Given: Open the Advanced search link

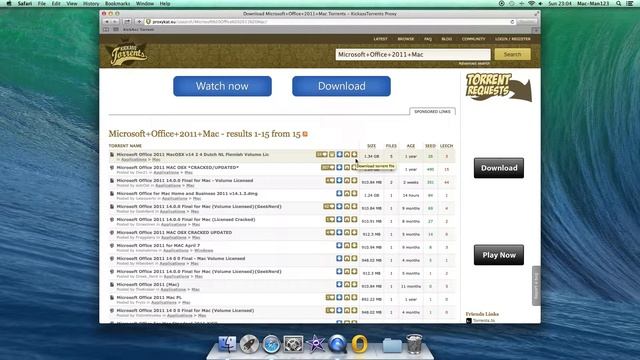Looking at the screenshot, I should click(474, 63).
